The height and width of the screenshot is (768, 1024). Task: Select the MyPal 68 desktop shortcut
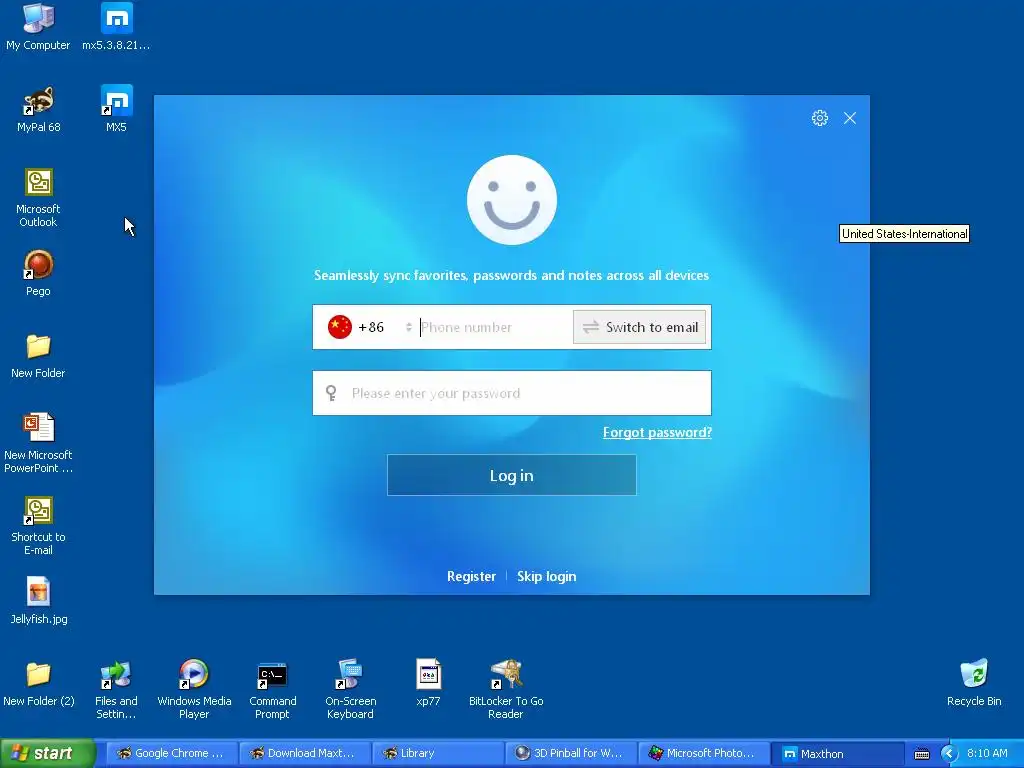point(39,109)
